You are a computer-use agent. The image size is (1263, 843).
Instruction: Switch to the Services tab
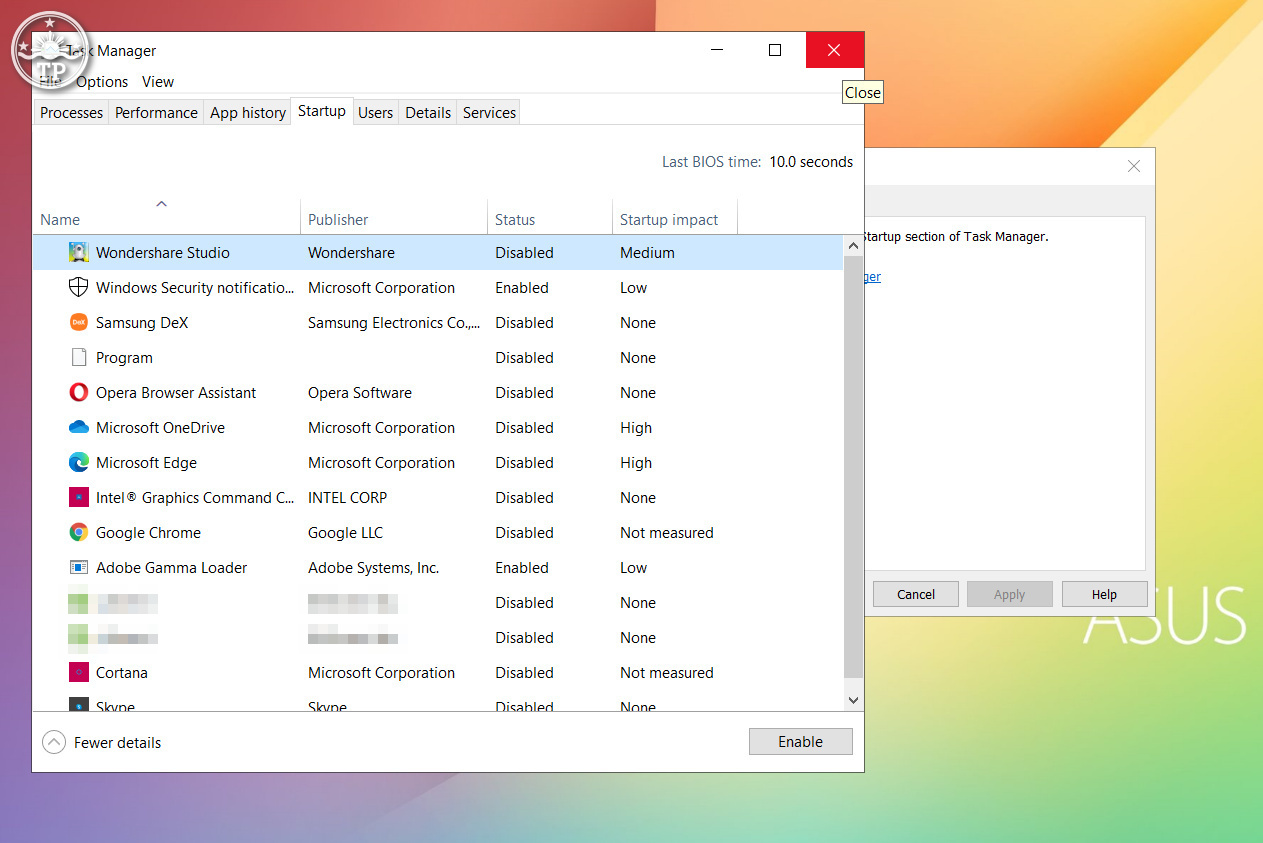point(489,113)
